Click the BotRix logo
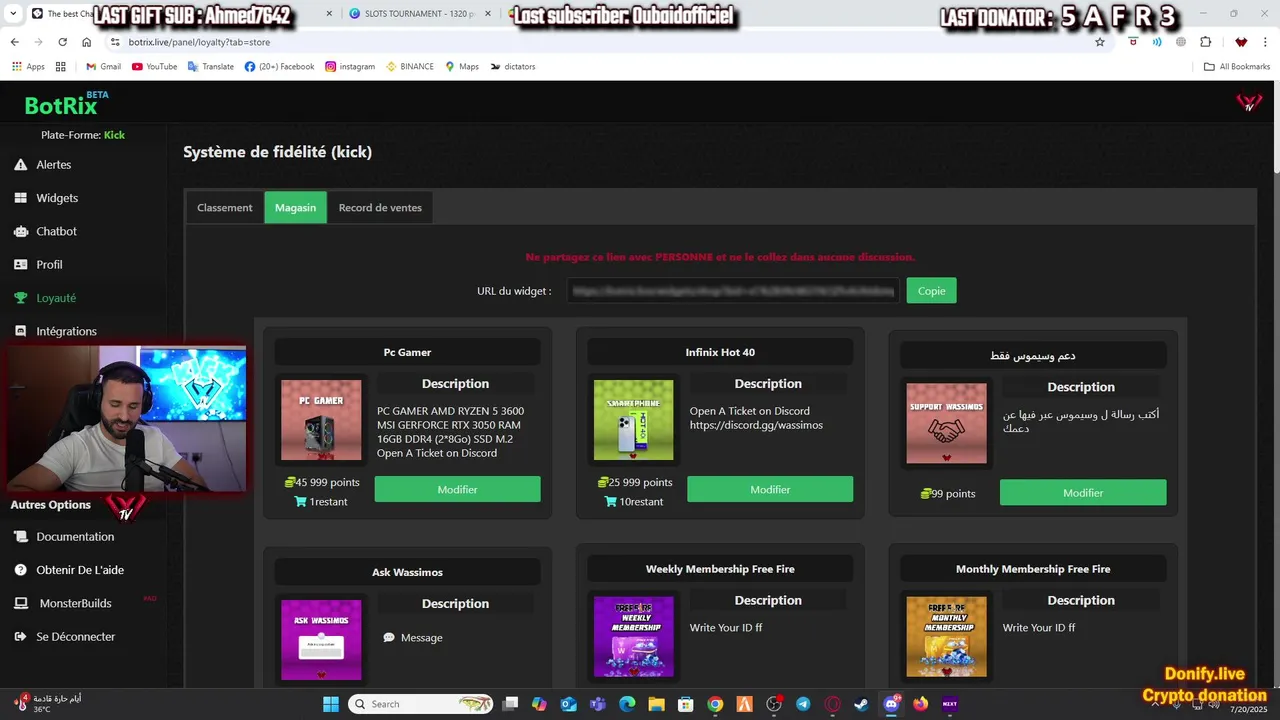Screen dimensions: 1280x720 61,106
